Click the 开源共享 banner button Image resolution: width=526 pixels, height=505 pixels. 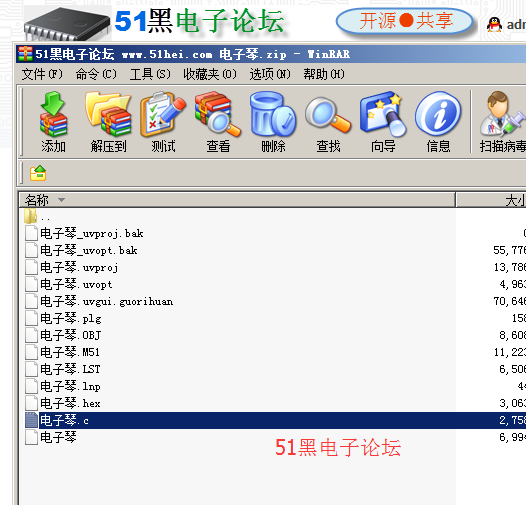[x=405, y=21]
